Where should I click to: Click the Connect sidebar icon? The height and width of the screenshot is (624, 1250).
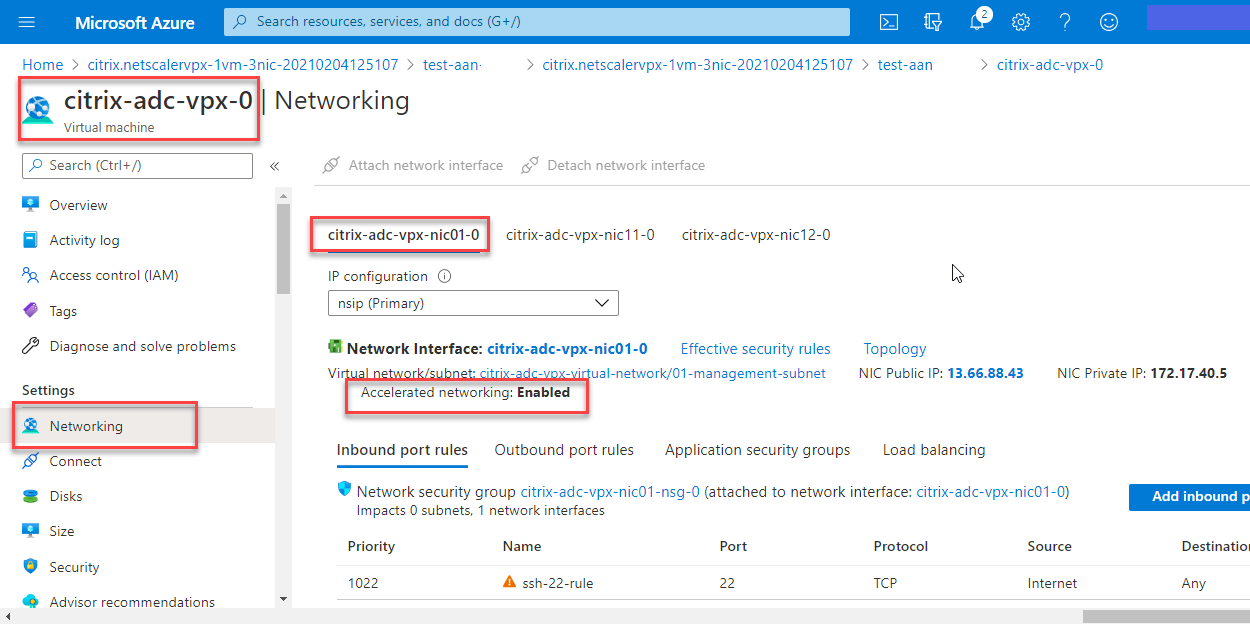tap(31, 461)
